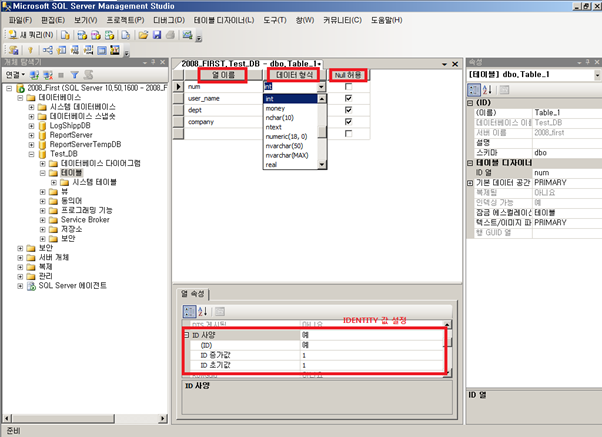Screen dimensions: 602x437
Task: Open a new Database Engine query icon
Action: [65, 35]
